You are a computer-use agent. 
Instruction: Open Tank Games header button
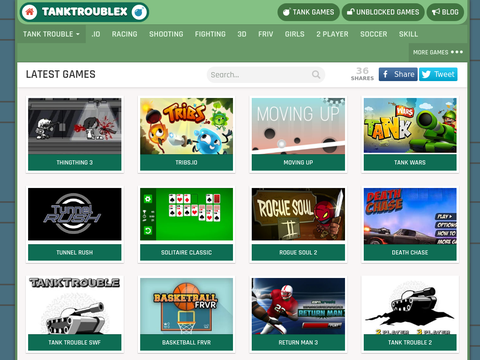click(308, 12)
